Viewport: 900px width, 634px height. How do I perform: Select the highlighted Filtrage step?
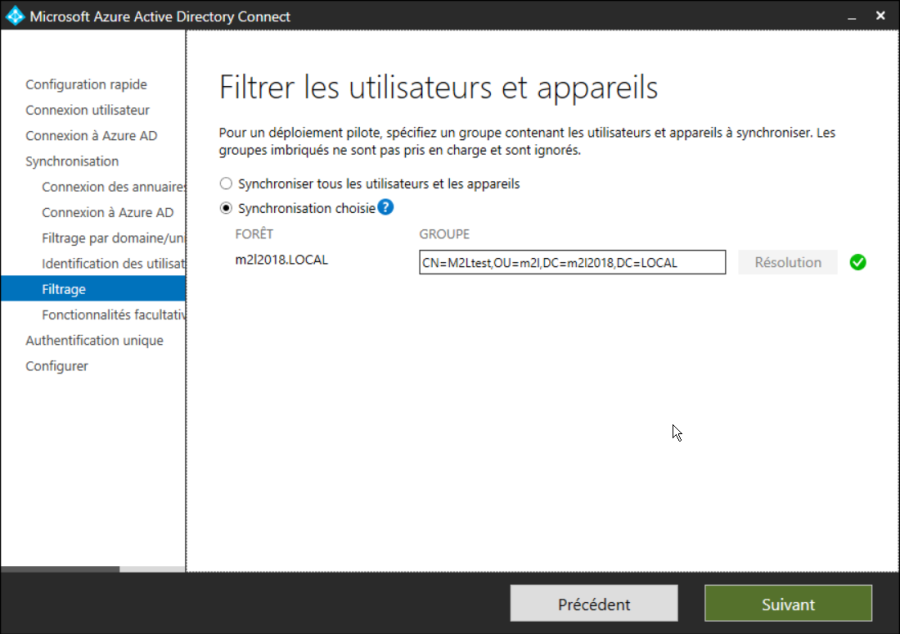93,289
